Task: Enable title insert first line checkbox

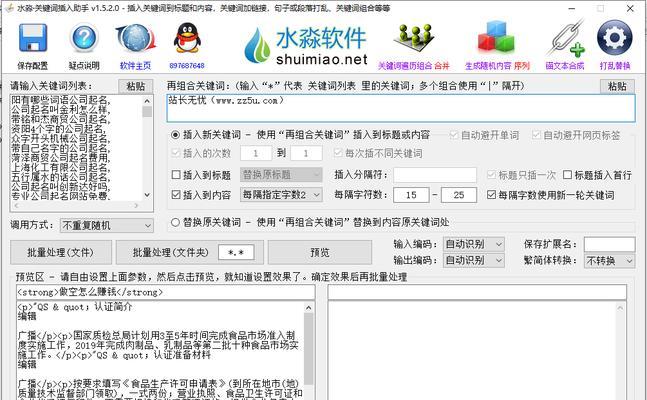Action: click(567, 175)
